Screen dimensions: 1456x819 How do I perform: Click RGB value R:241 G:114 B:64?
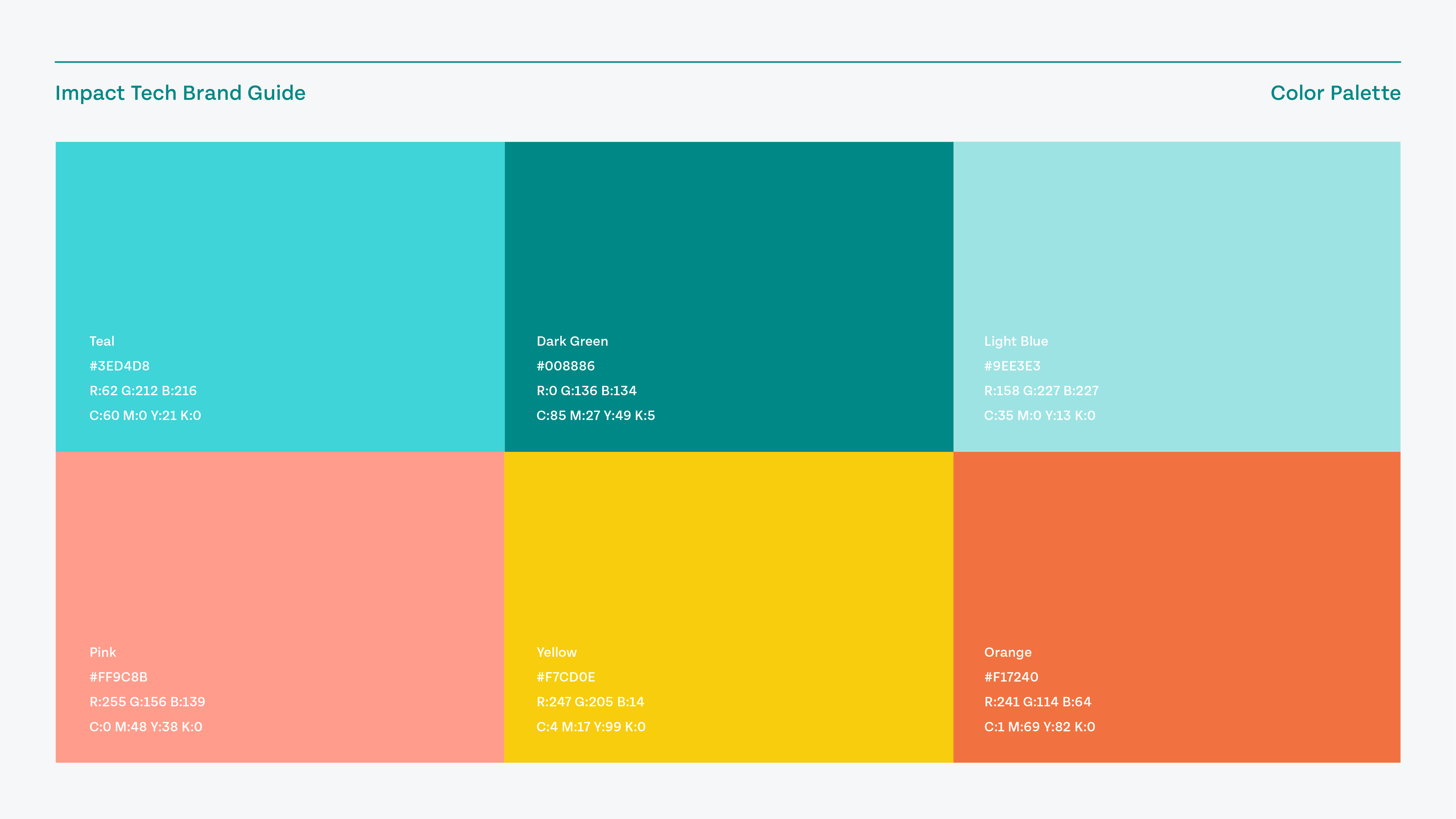tap(1038, 703)
